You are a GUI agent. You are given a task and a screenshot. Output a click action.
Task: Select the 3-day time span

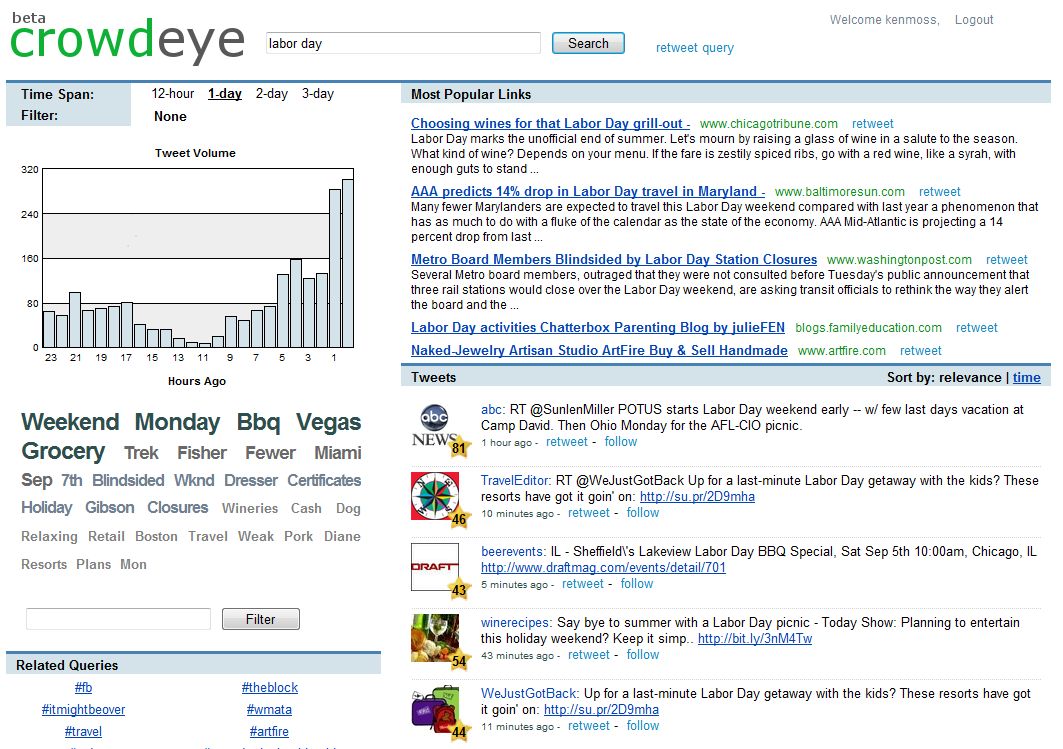click(x=318, y=94)
